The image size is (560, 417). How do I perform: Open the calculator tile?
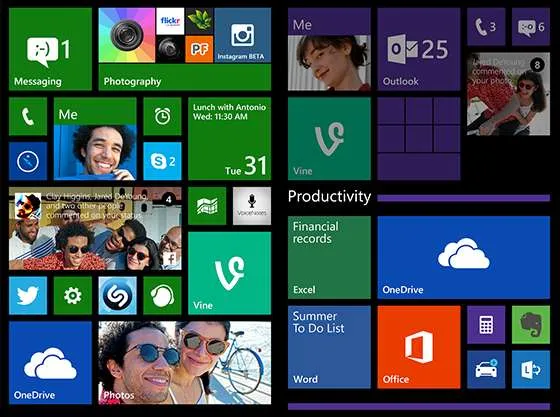click(x=486, y=325)
